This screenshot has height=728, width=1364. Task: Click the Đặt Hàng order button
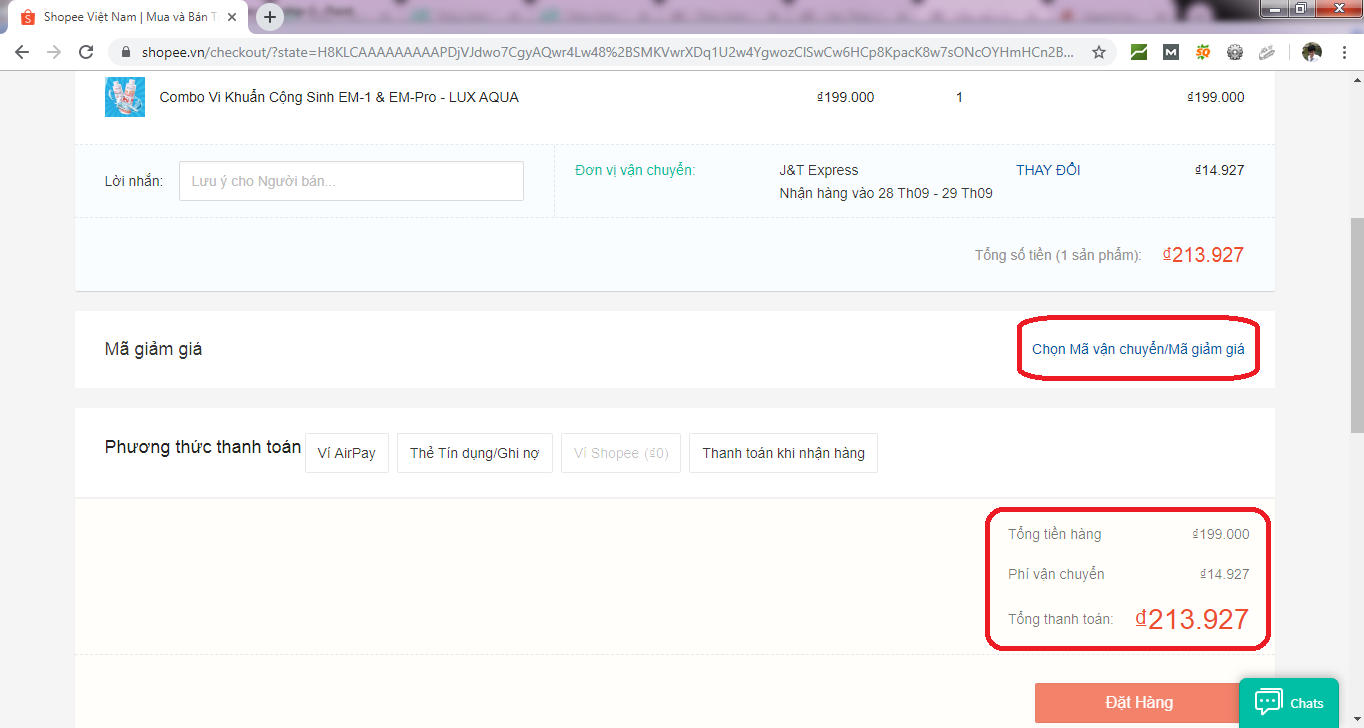point(1139,702)
